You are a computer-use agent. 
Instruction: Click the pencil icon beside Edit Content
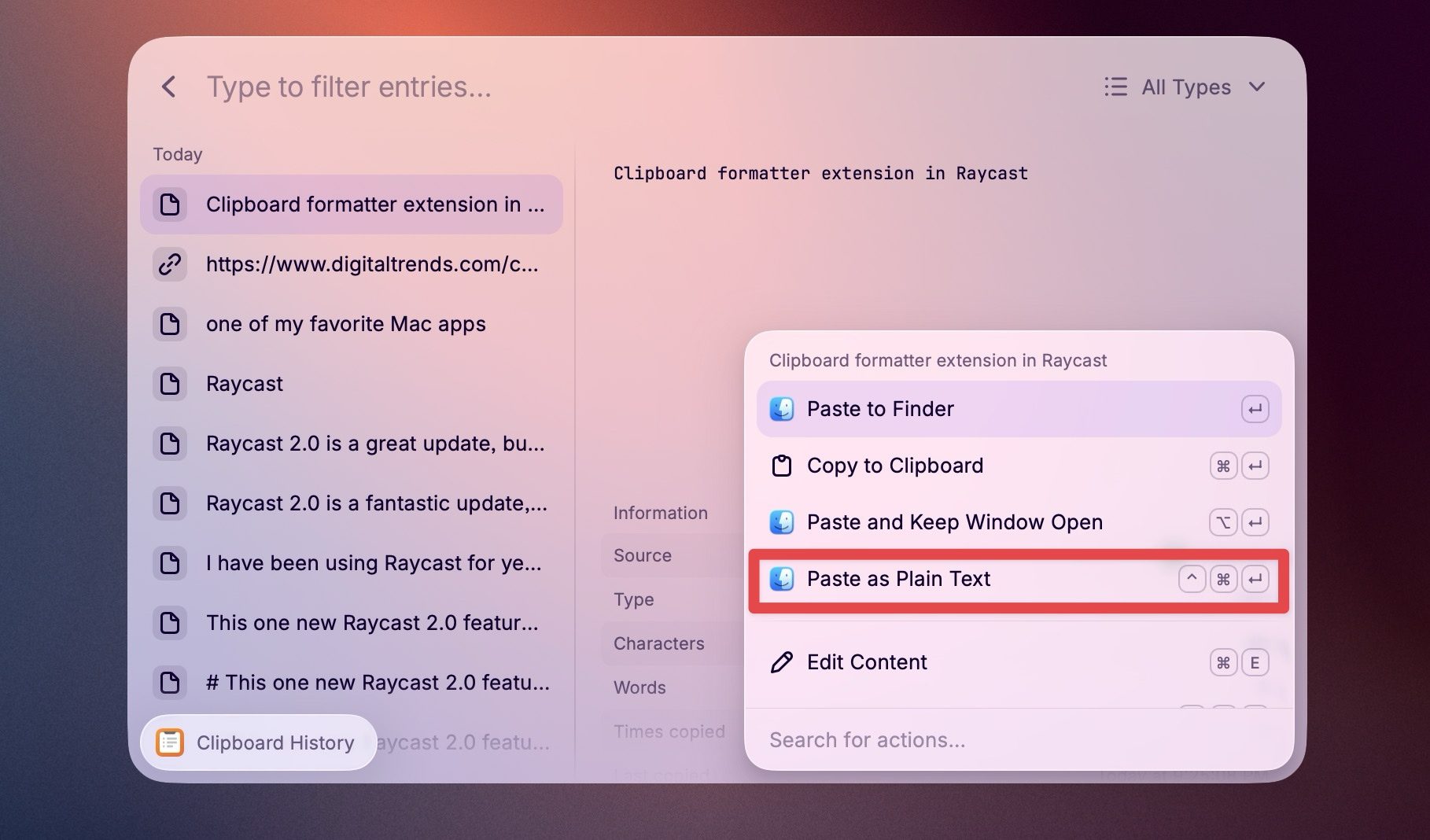[781, 662]
